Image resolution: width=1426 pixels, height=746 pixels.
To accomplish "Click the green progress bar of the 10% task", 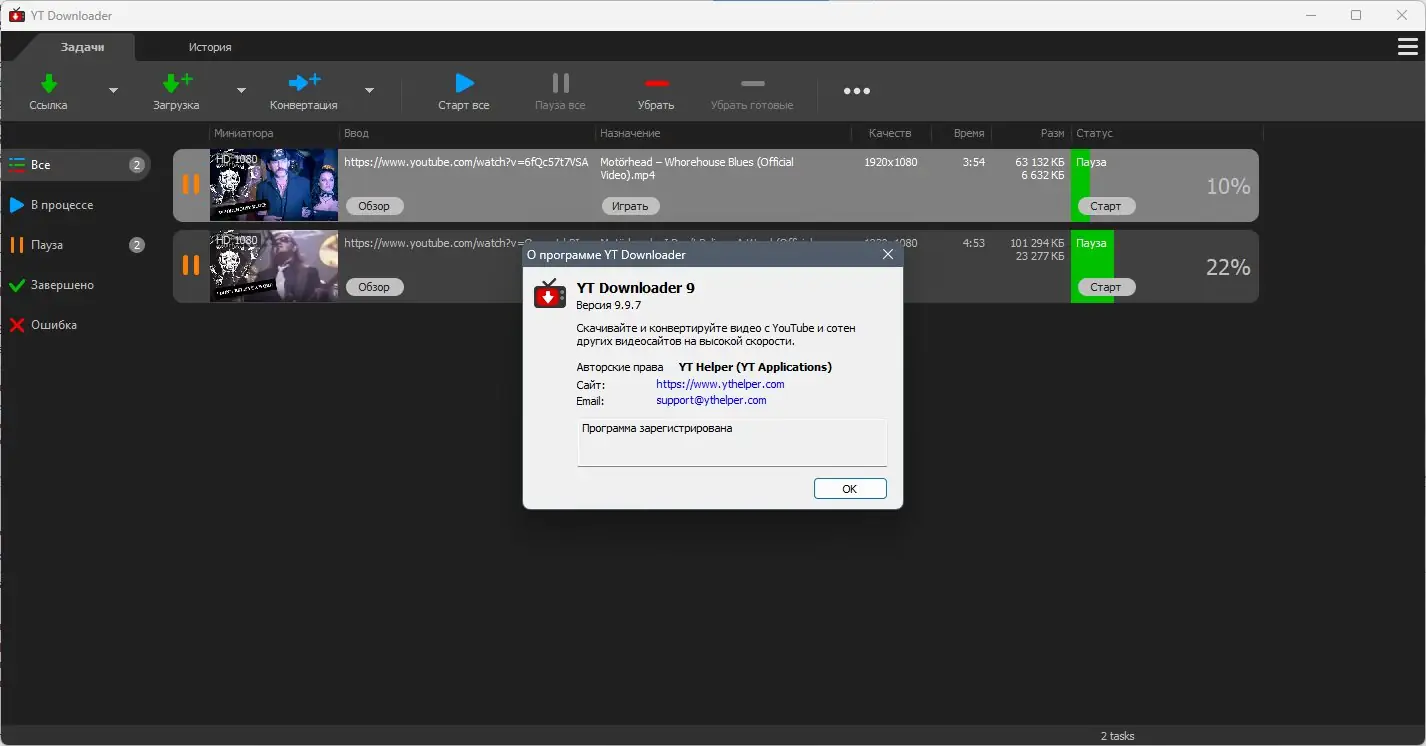I will pyautogui.click(x=1080, y=185).
